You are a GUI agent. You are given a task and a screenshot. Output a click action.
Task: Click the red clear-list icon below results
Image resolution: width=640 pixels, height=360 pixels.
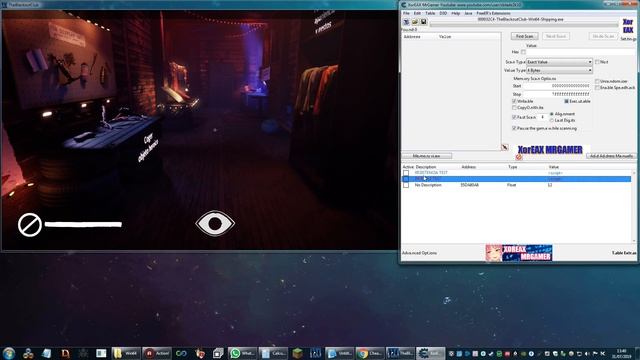(x=519, y=157)
